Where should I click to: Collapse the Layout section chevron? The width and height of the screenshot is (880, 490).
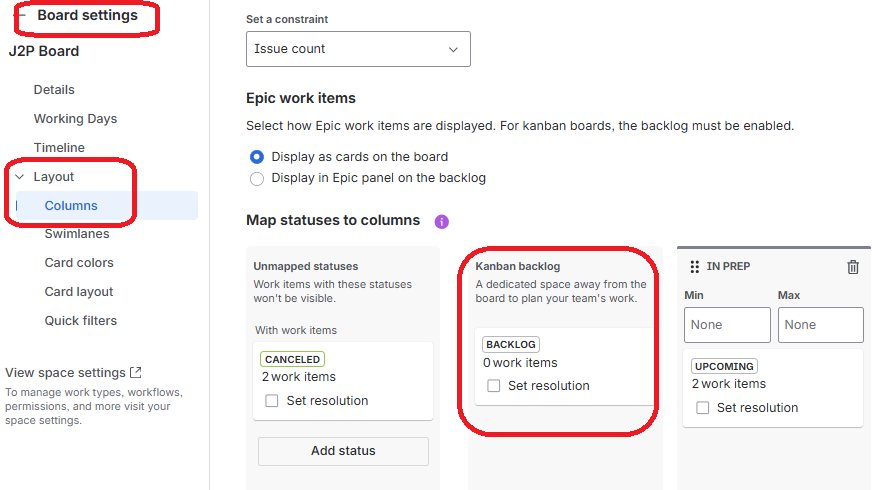pyautogui.click(x=19, y=177)
